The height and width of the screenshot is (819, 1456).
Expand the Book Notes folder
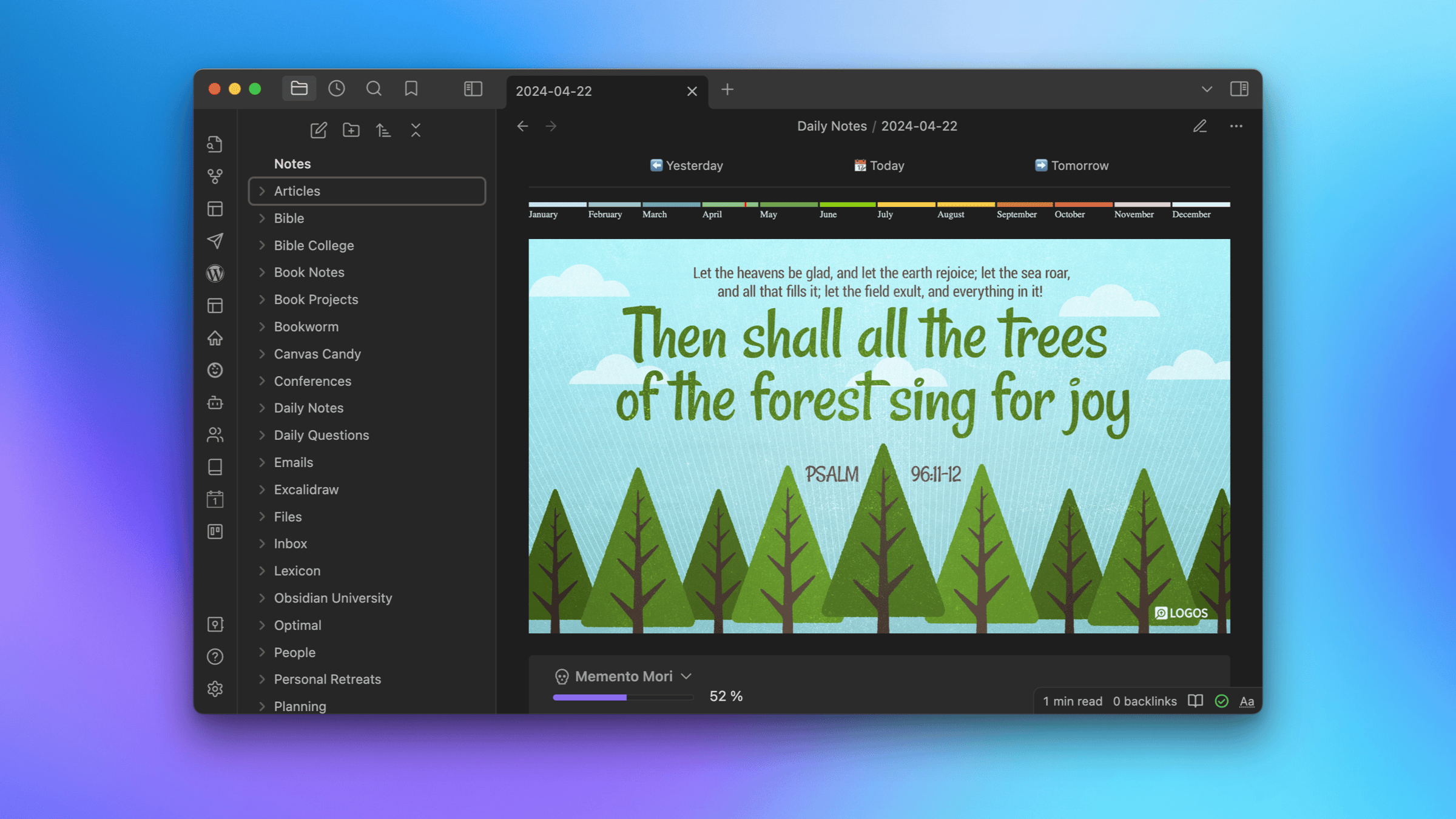pos(262,272)
